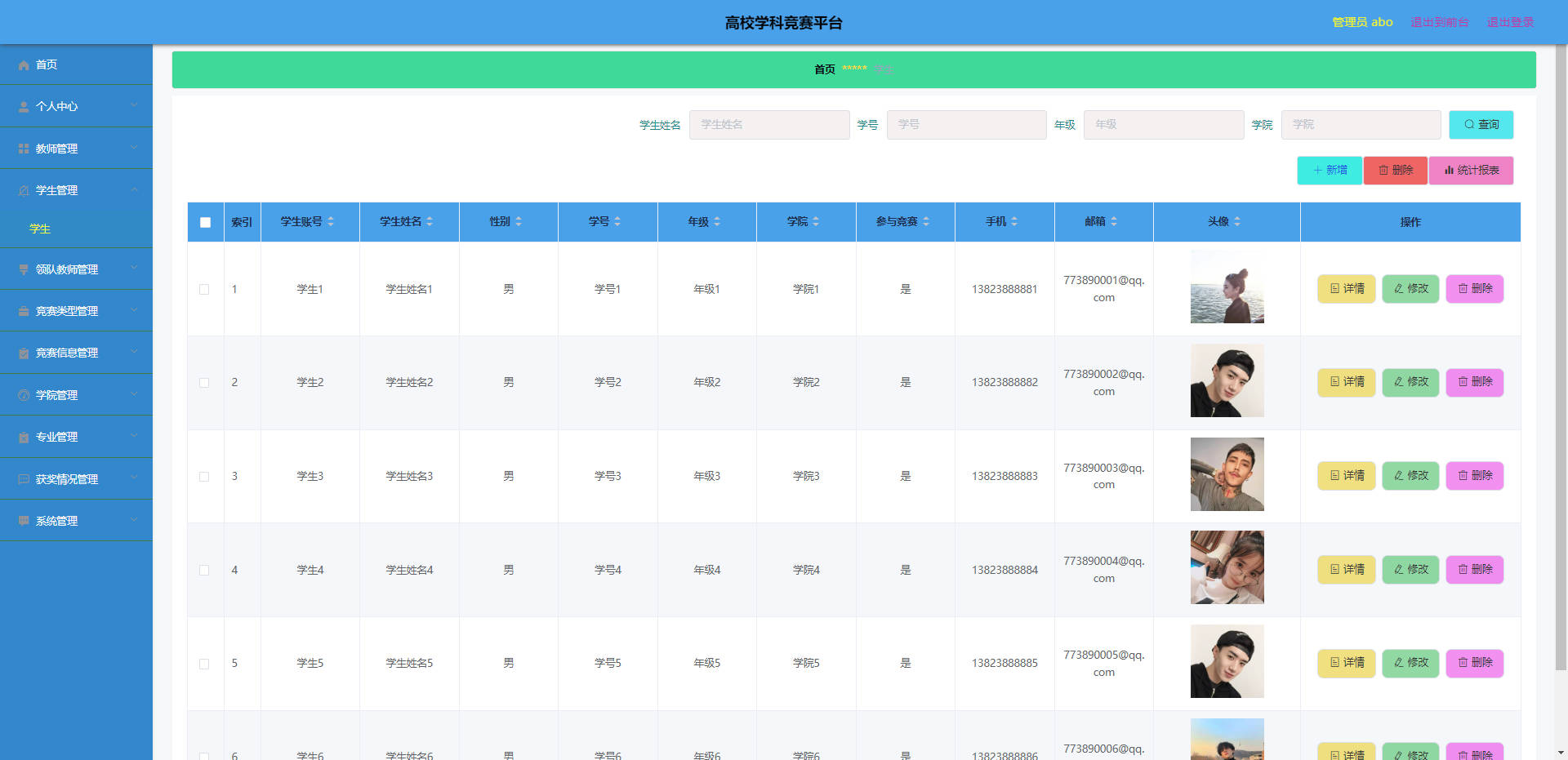Sort by 邮箱 column arrows
This screenshot has height=760, width=1568.
click(x=1114, y=222)
